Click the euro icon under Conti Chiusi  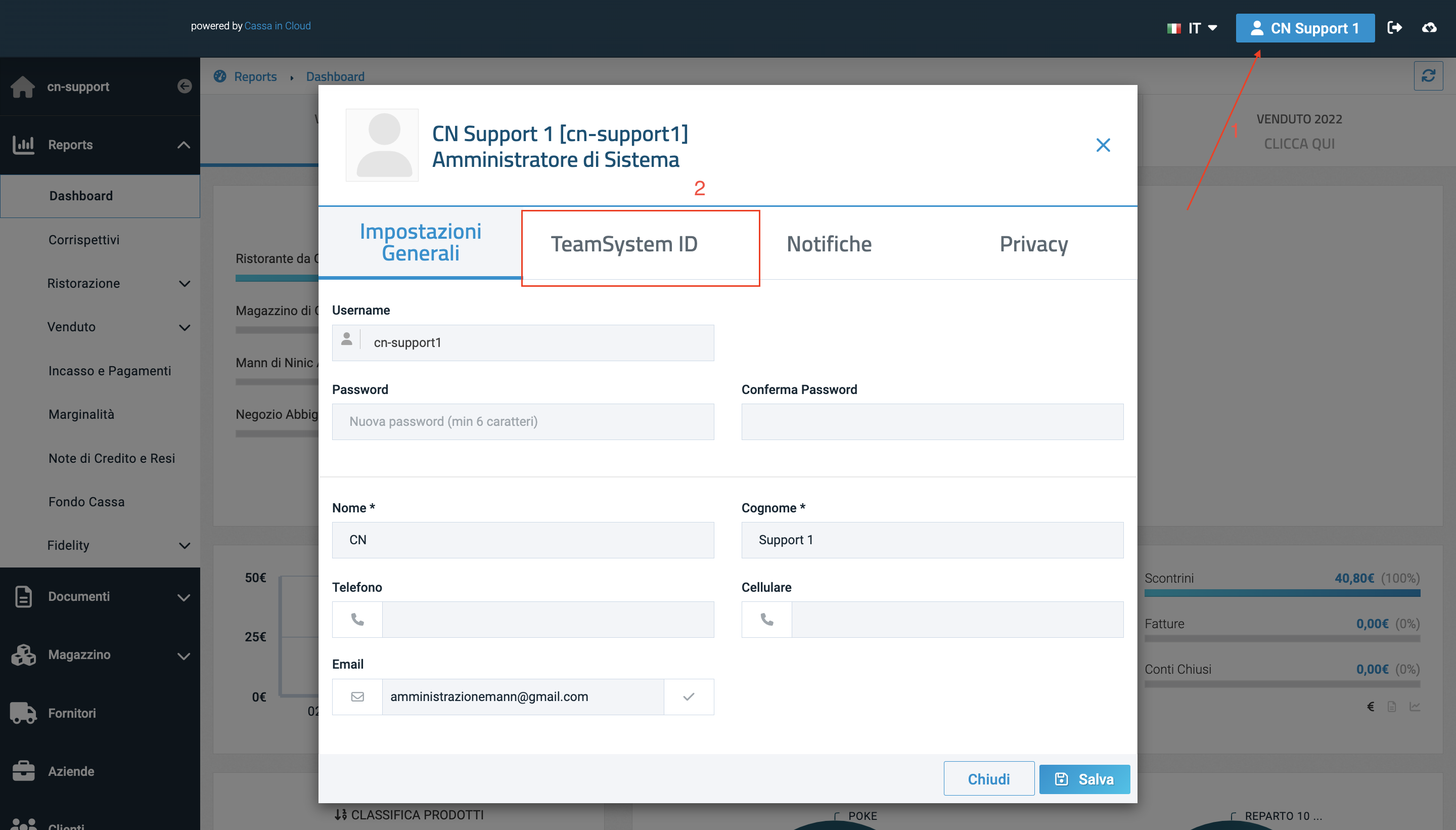pos(1371,707)
